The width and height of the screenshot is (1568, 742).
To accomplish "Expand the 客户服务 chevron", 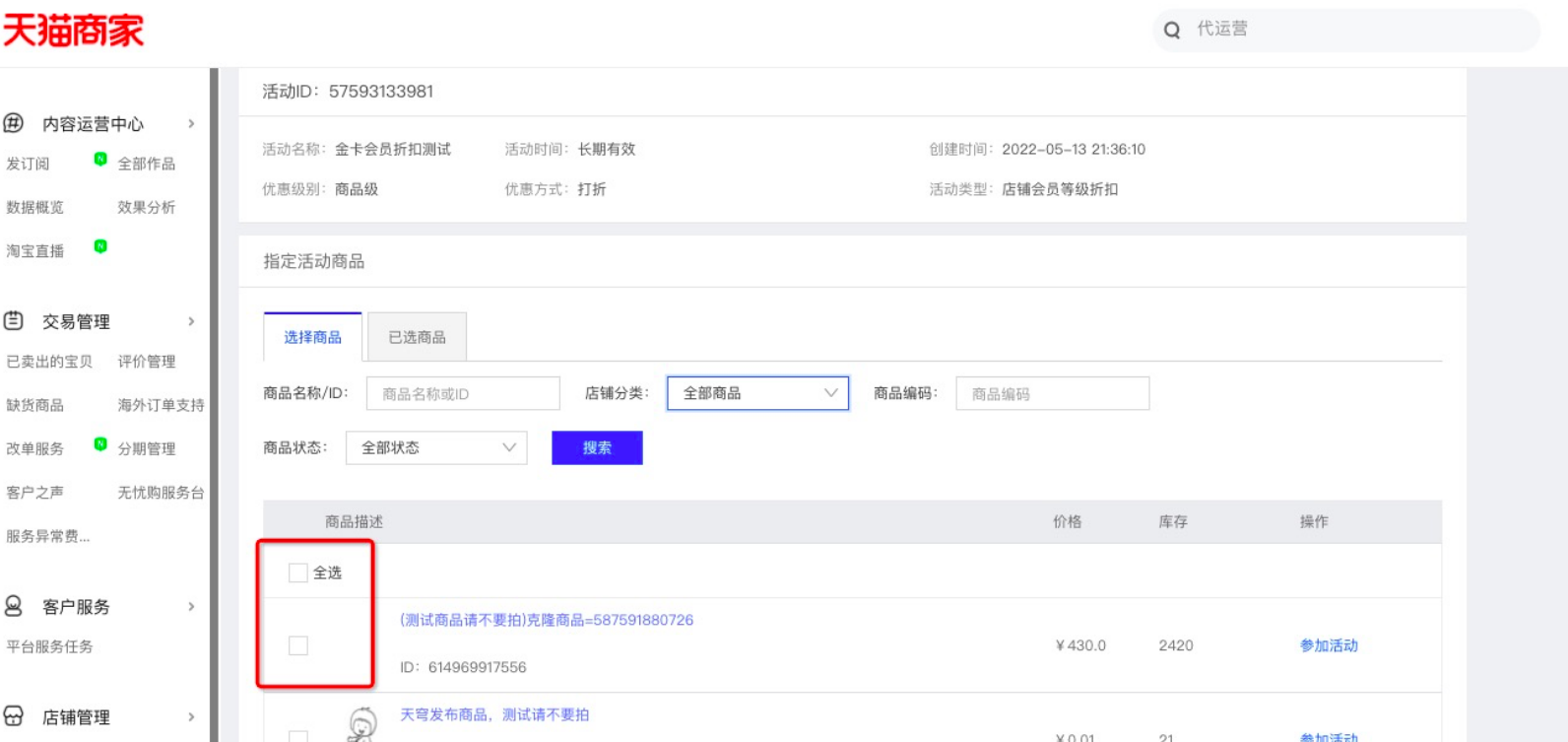I will [x=191, y=606].
